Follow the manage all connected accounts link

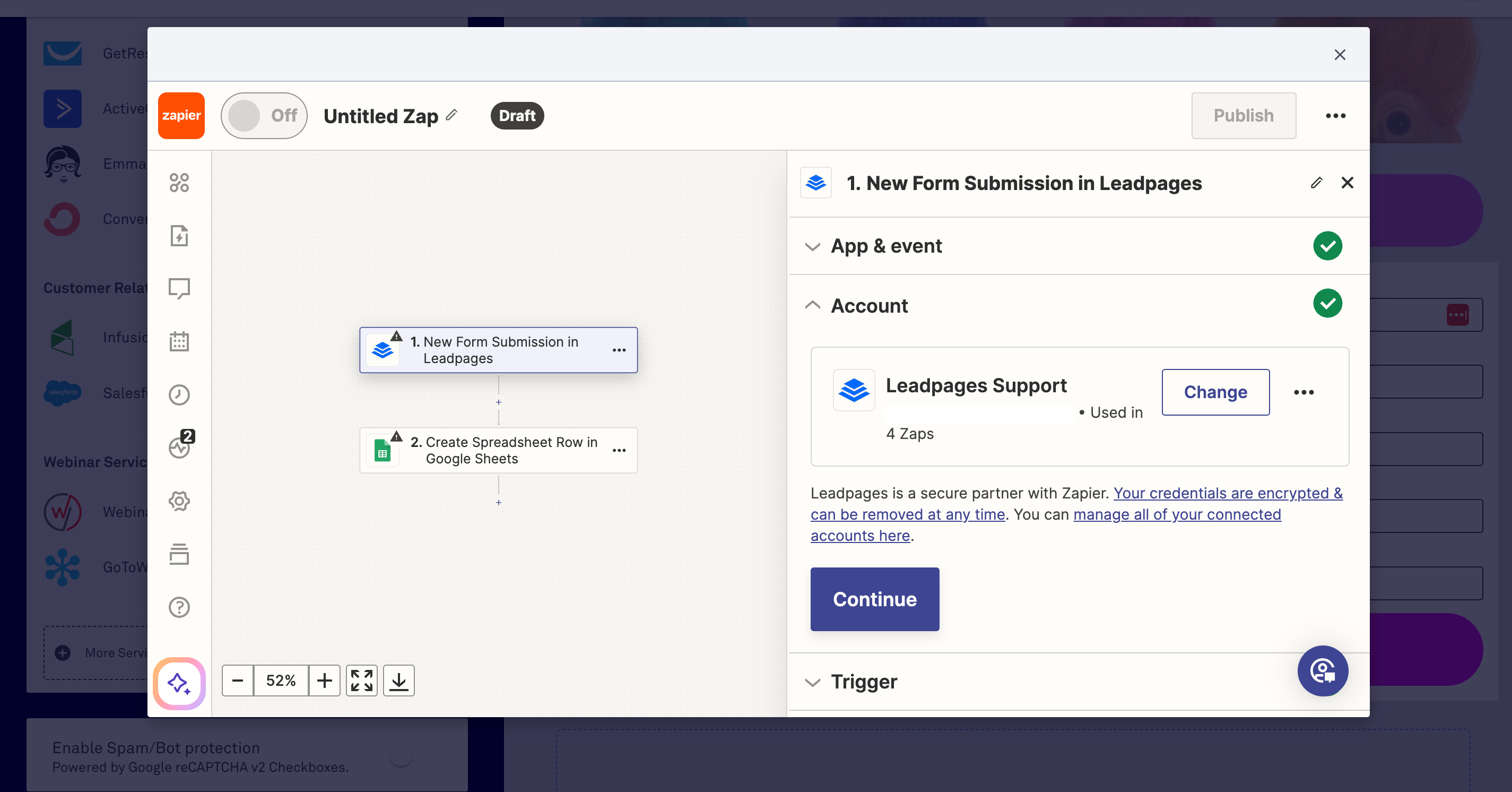1176,514
